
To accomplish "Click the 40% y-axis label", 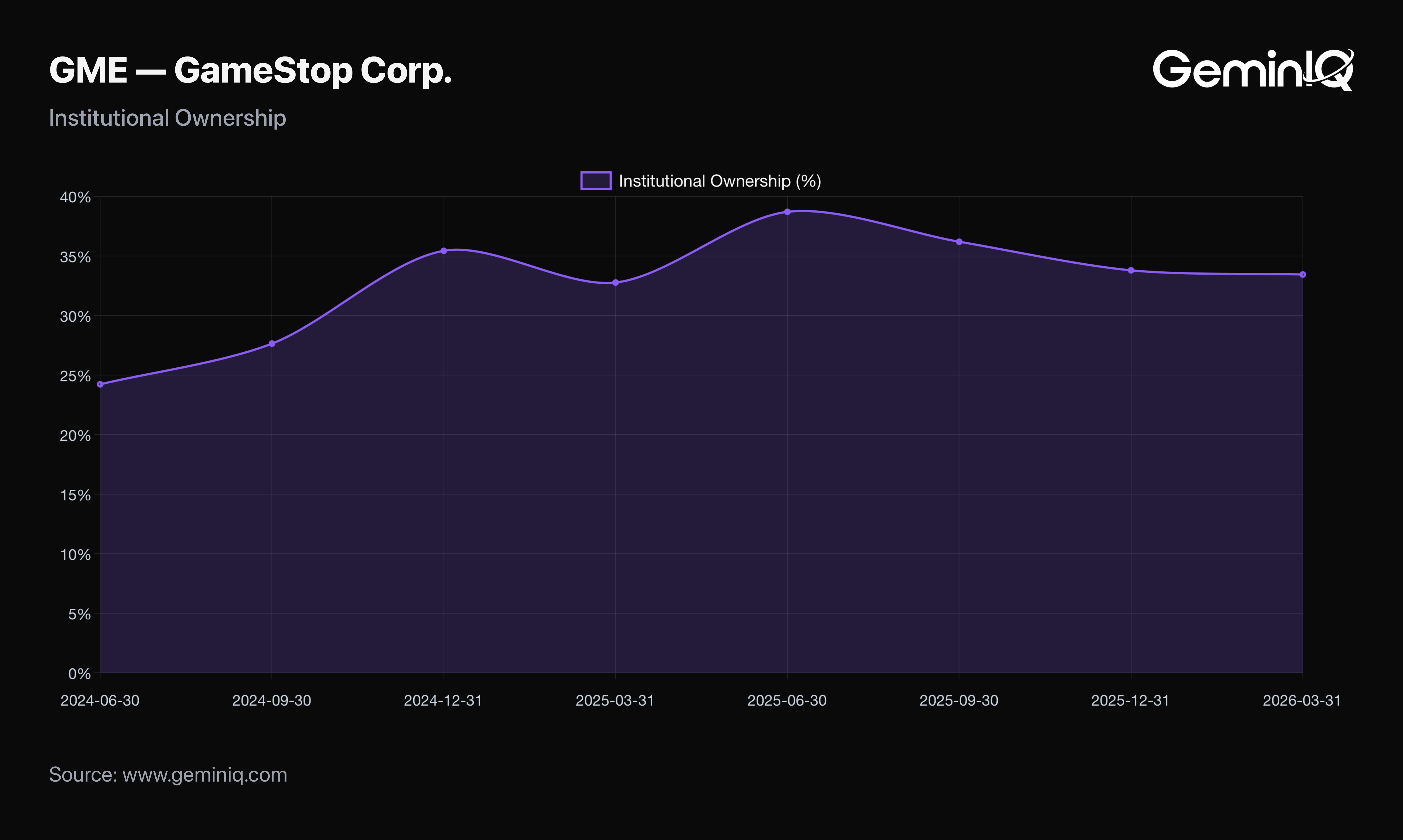I will pos(75,197).
